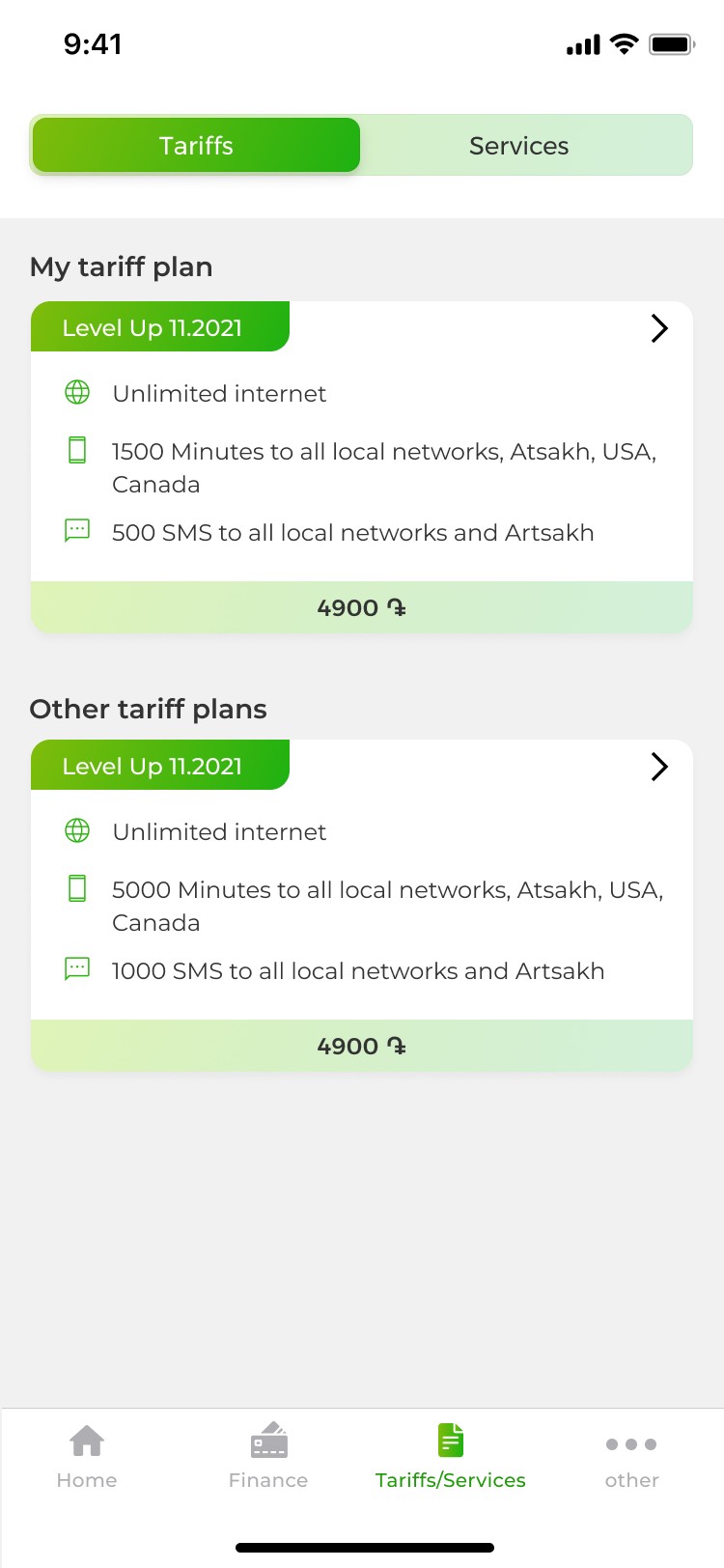The image size is (724, 1568).
Task: Tap SMS bubble icon beside 500 SMS
Action: [x=77, y=530]
